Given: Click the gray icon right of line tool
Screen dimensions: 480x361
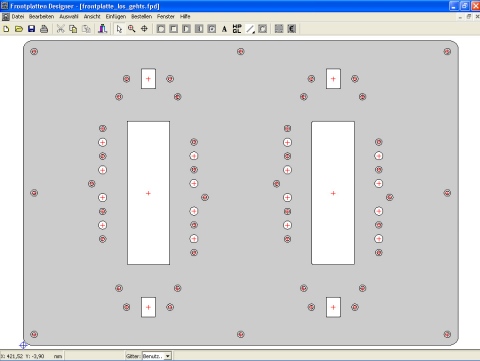Looking at the screenshot, I should (263, 29).
